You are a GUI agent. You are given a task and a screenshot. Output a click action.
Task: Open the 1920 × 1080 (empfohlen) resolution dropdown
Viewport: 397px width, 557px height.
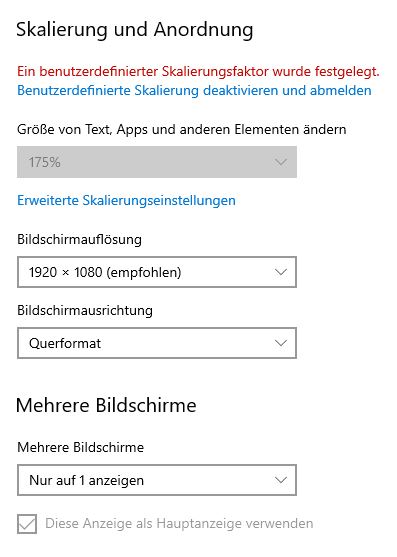tap(157, 272)
